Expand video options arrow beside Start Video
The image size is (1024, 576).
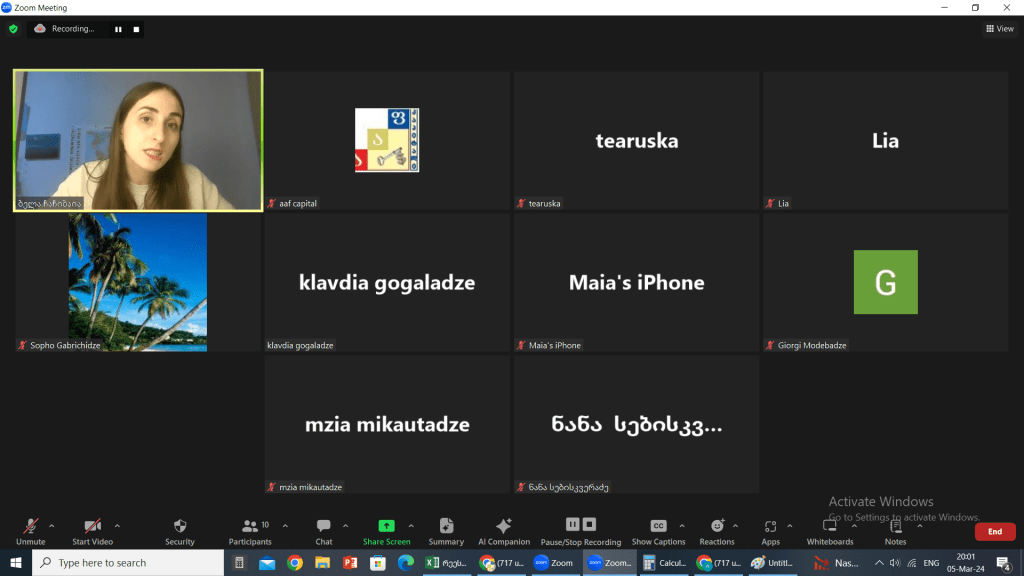[117, 525]
